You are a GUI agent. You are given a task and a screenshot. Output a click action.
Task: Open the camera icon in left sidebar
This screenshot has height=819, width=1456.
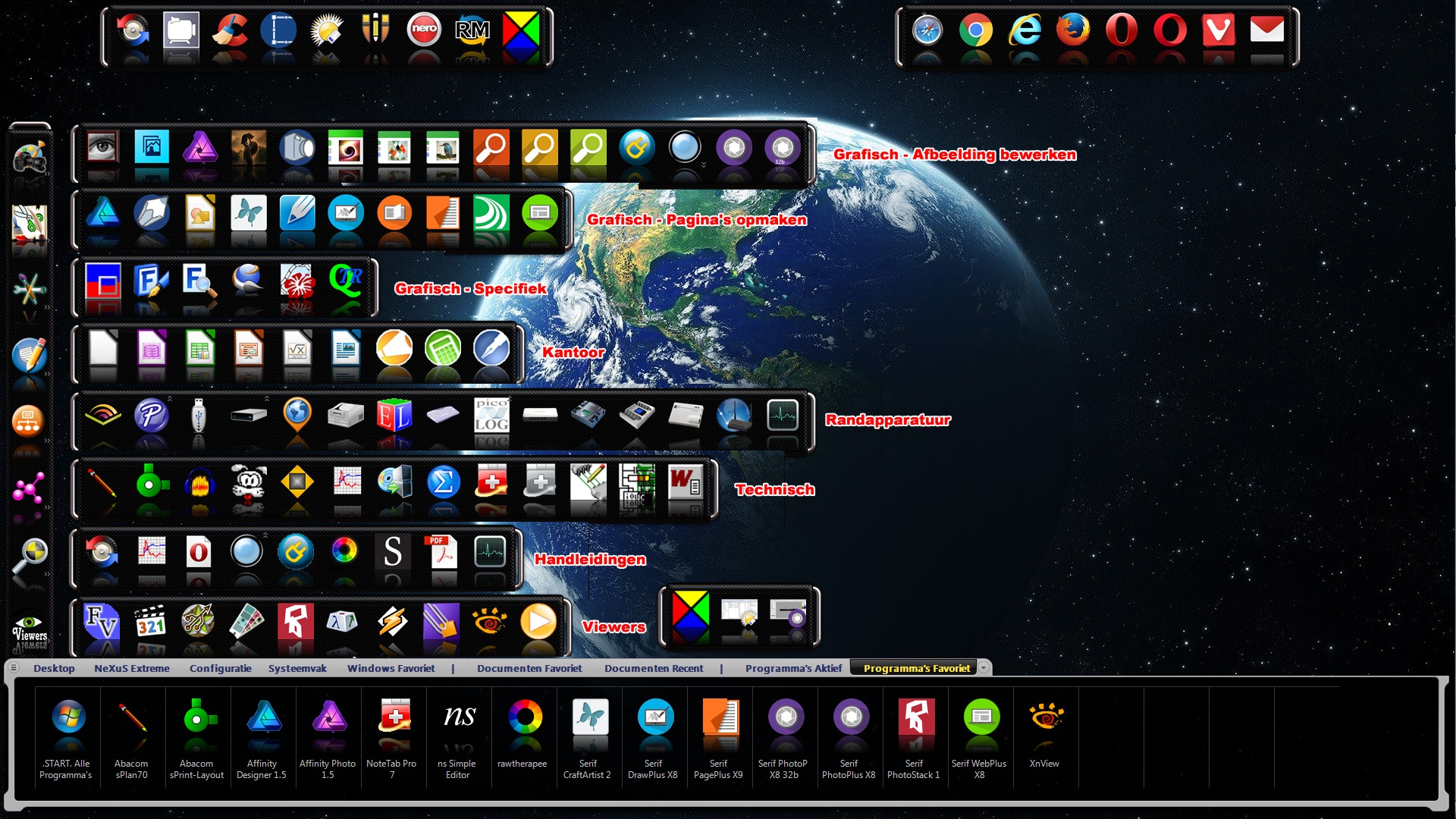[x=30, y=157]
